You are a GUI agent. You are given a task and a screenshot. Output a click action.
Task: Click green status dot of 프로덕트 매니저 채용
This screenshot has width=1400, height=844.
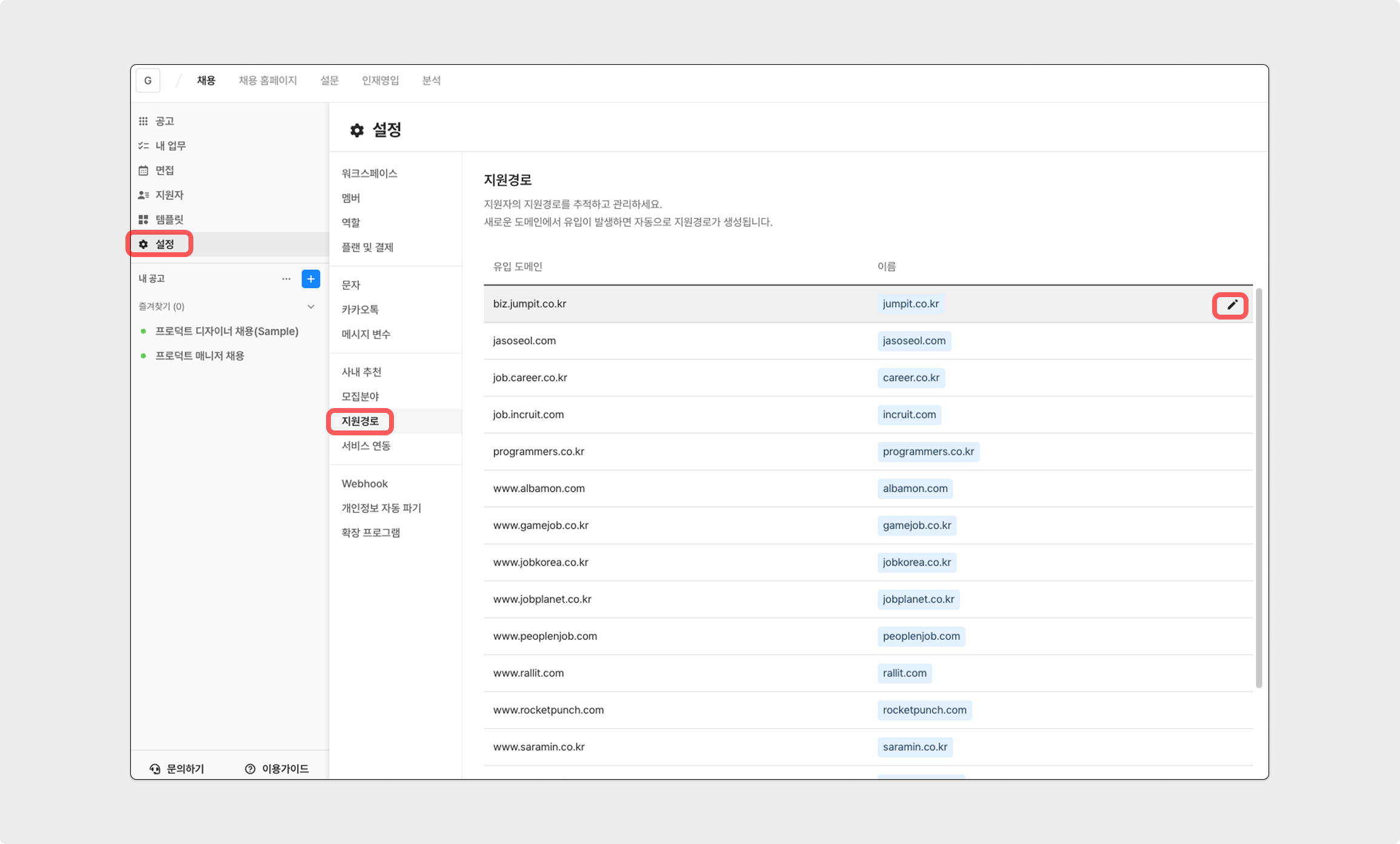pos(143,356)
